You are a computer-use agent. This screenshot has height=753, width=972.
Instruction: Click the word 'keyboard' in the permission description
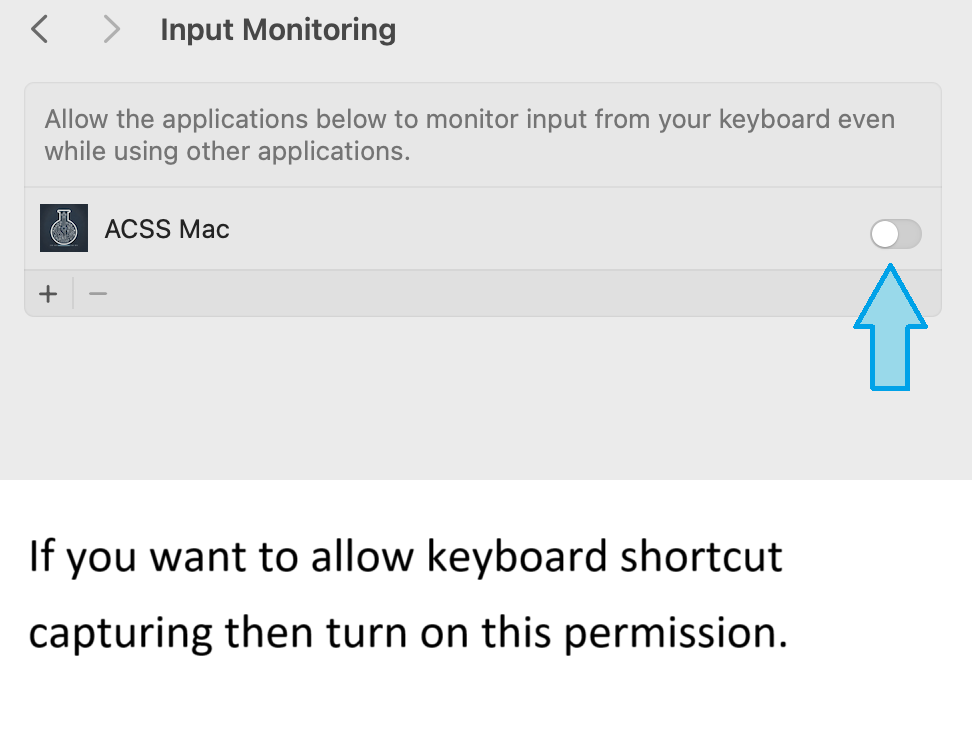point(774,119)
